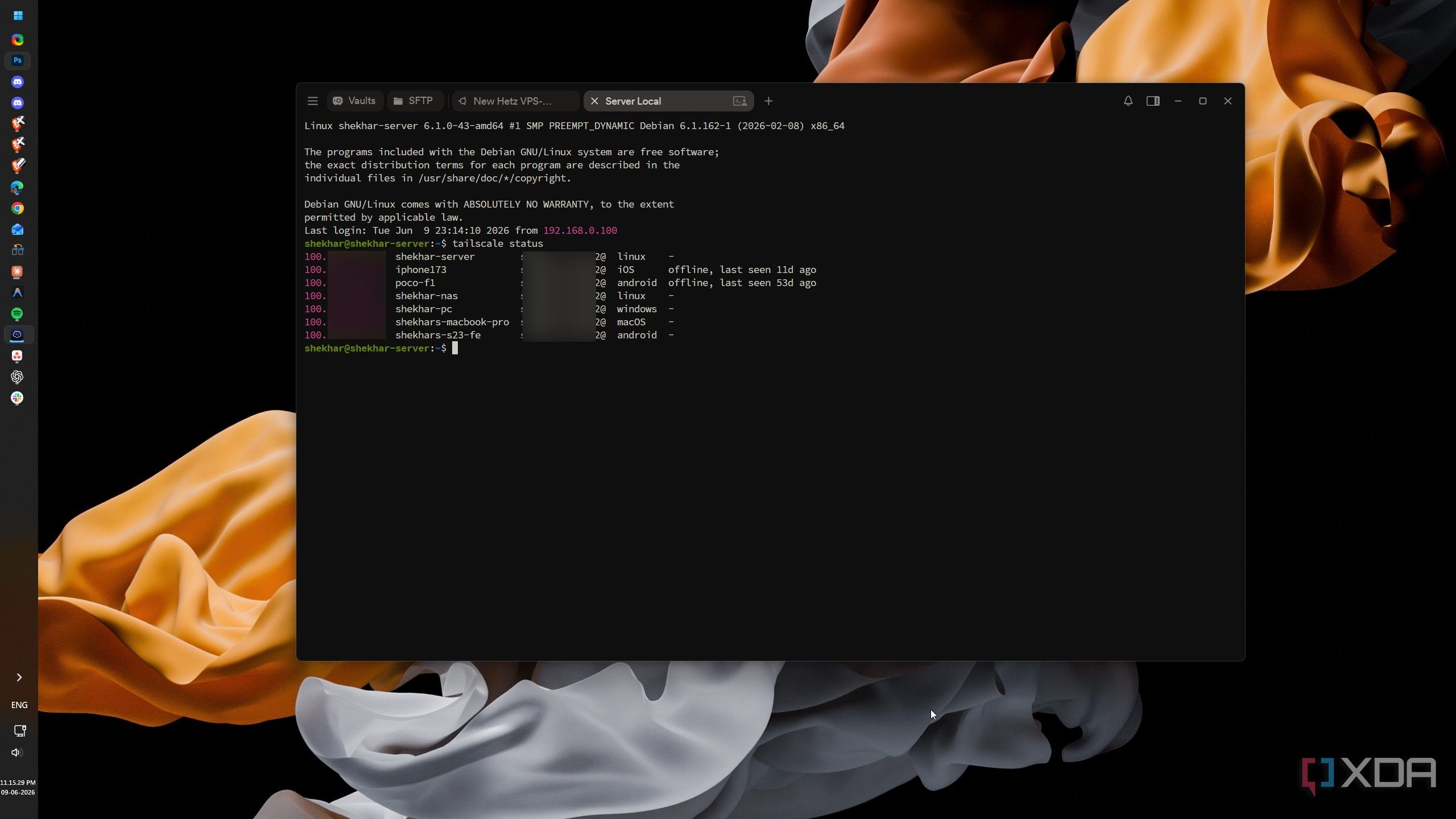Open Outlook from the taskbar
Screen dimensions: 1456x819
(x=18, y=229)
